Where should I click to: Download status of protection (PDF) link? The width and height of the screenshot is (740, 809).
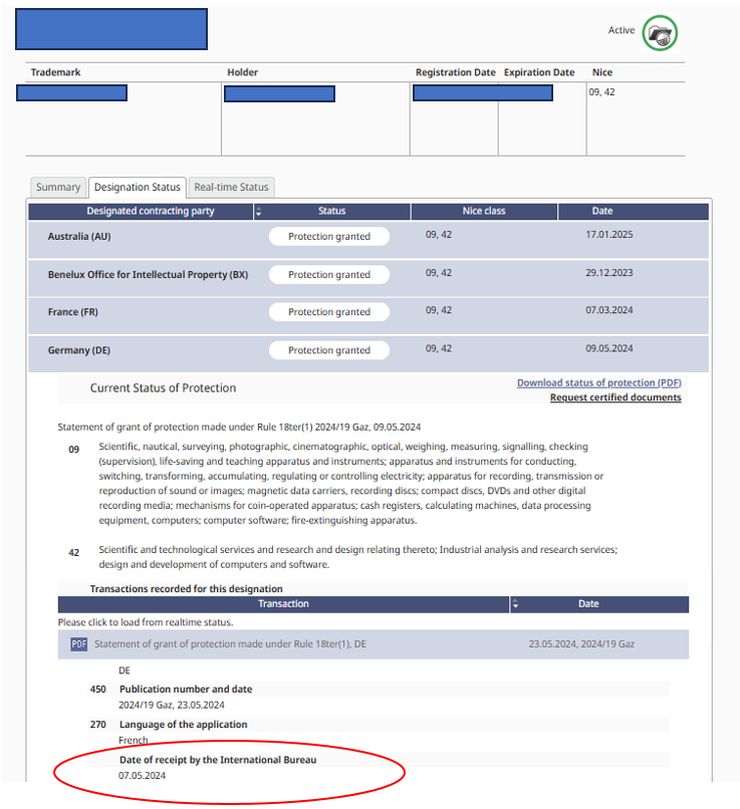598,383
